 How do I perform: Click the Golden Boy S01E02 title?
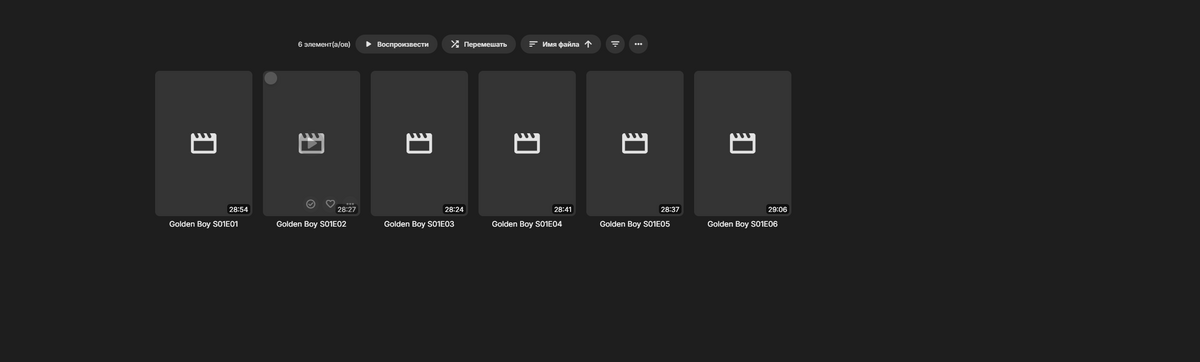coord(311,224)
